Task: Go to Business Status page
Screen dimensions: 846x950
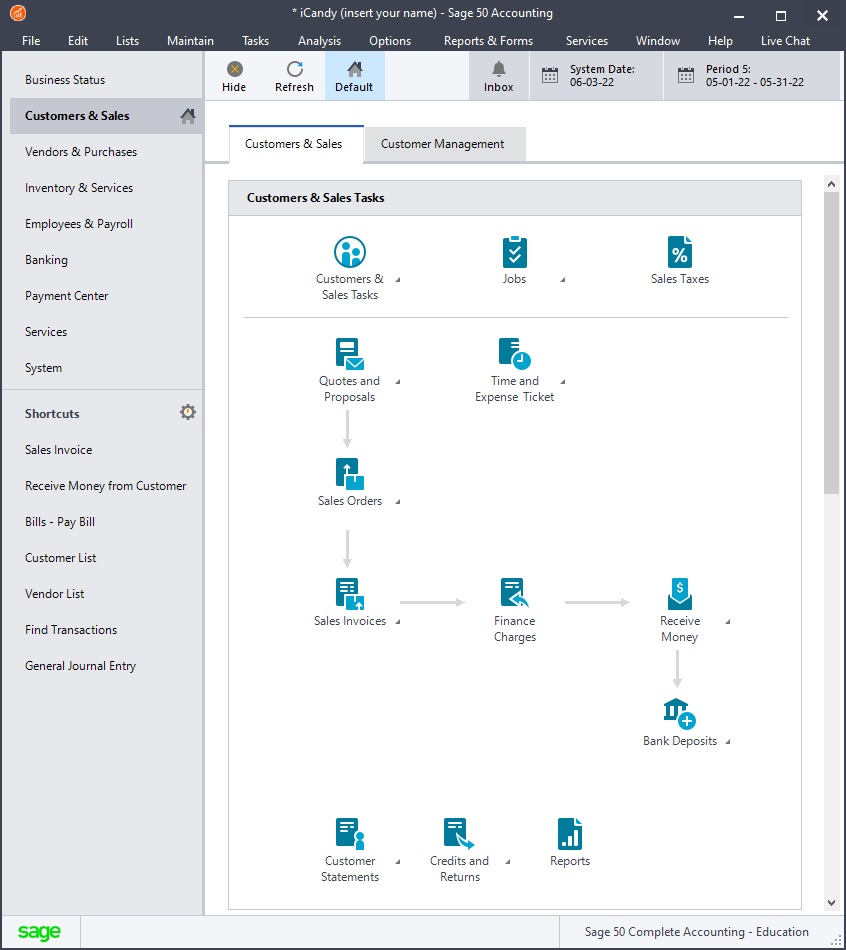Action: pos(65,79)
